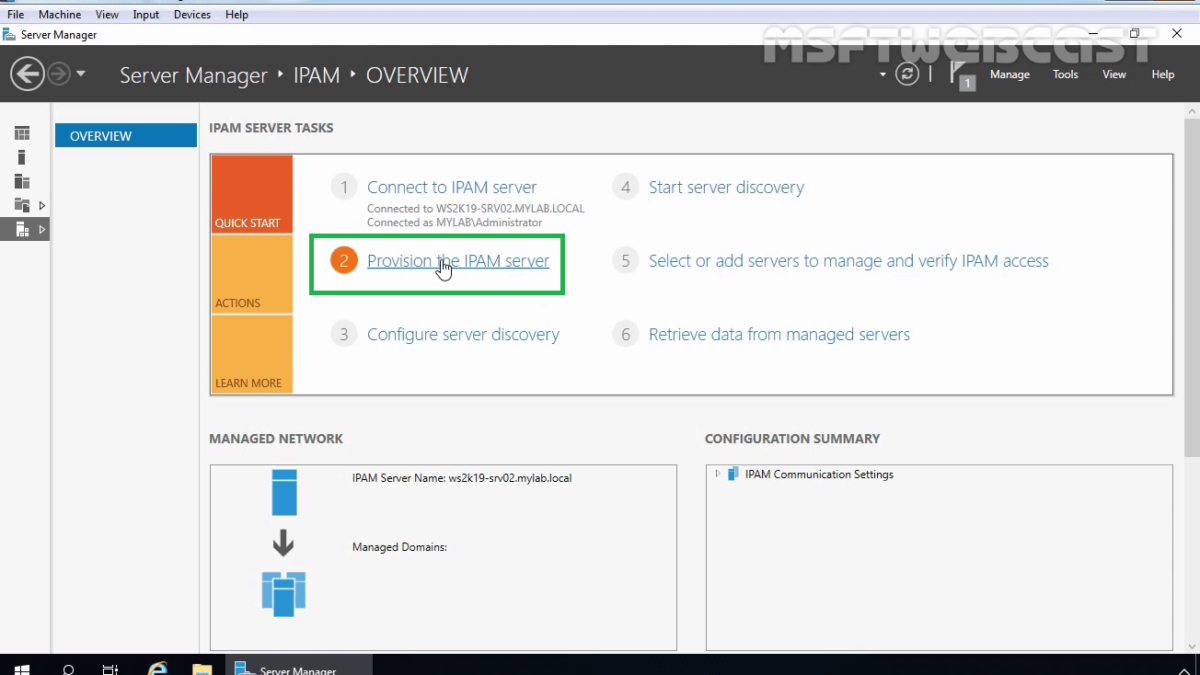
Task: Click 'Connected as MYLAB\Administrator' text
Action: click(454, 222)
